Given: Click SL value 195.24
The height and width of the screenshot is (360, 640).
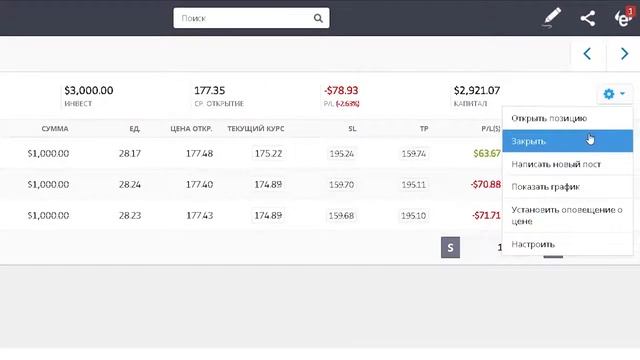Looking at the screenshot, I should [x=342, y=153].
